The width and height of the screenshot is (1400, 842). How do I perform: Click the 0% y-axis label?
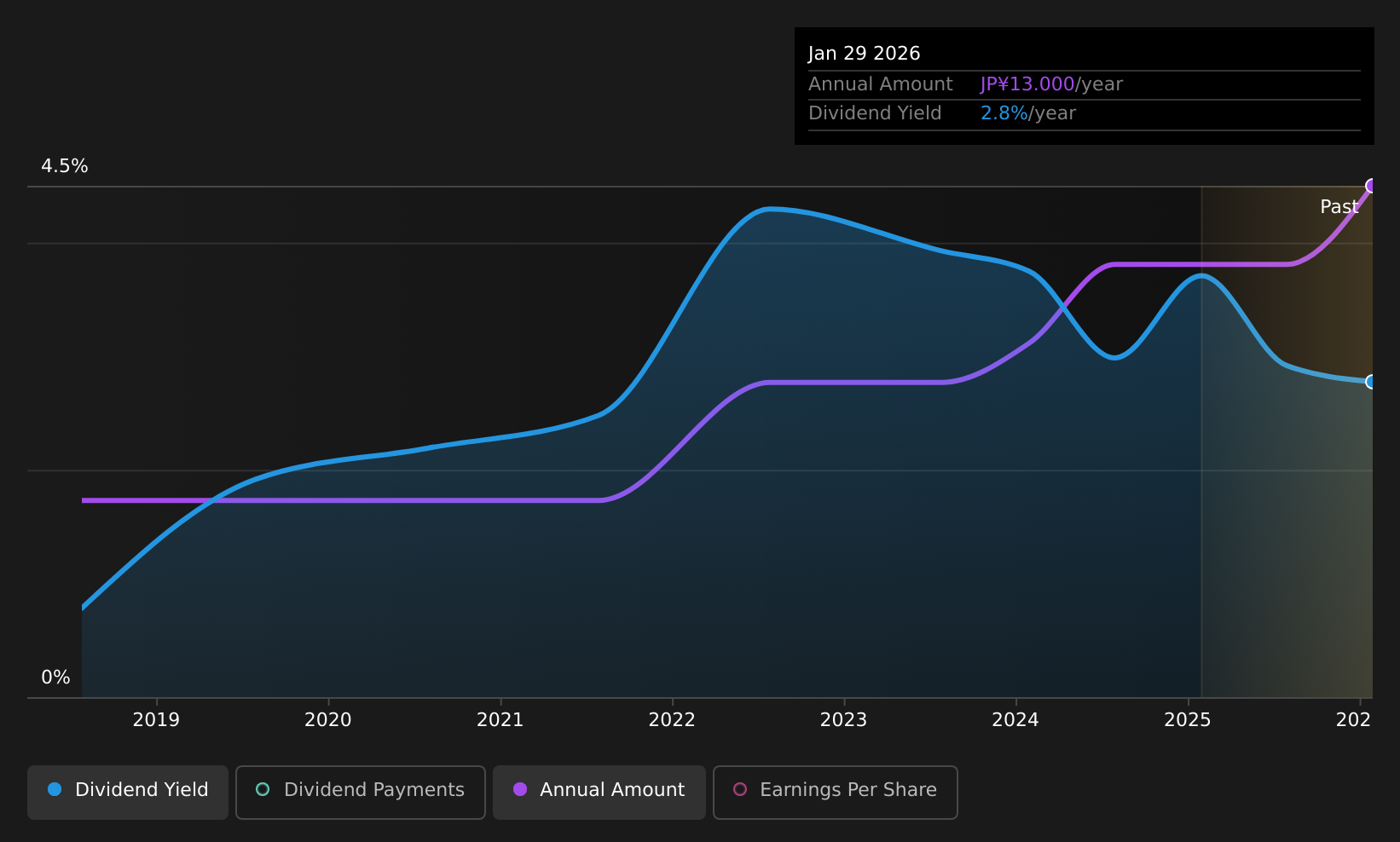(x=55, y=678)
